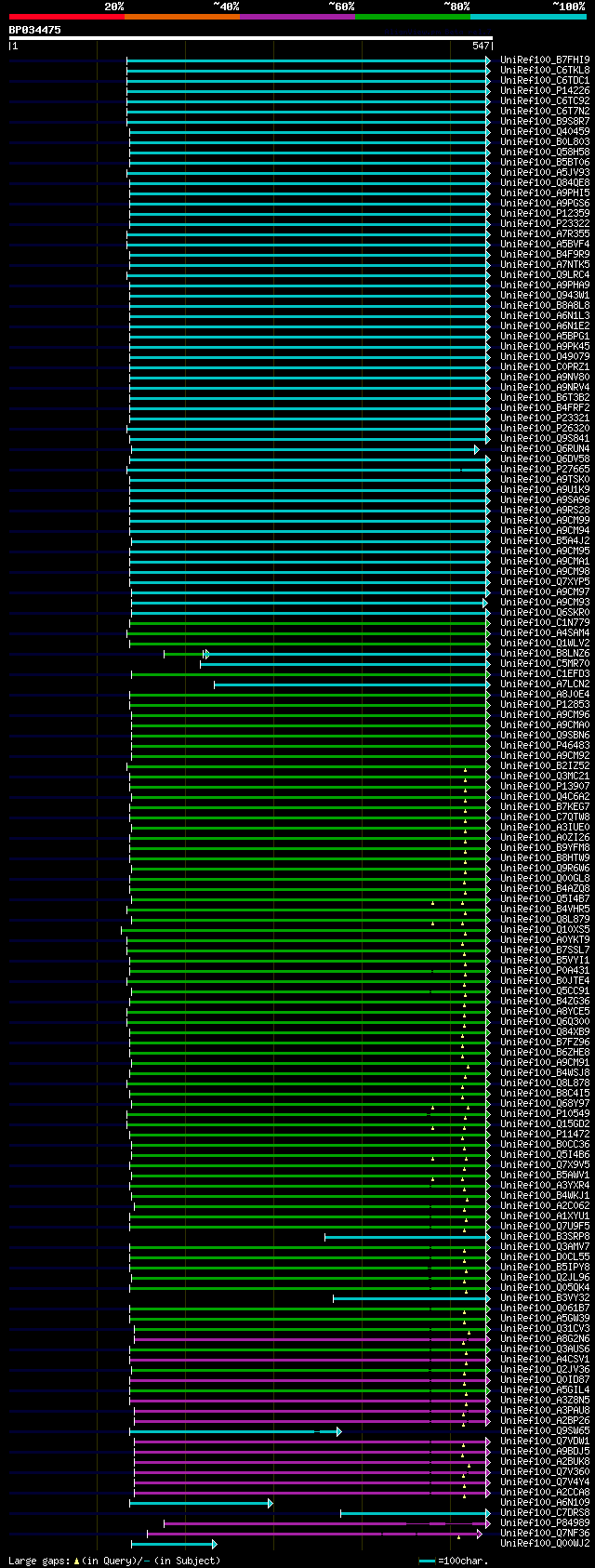Select the query name BP034475

[x=35, y=30]
